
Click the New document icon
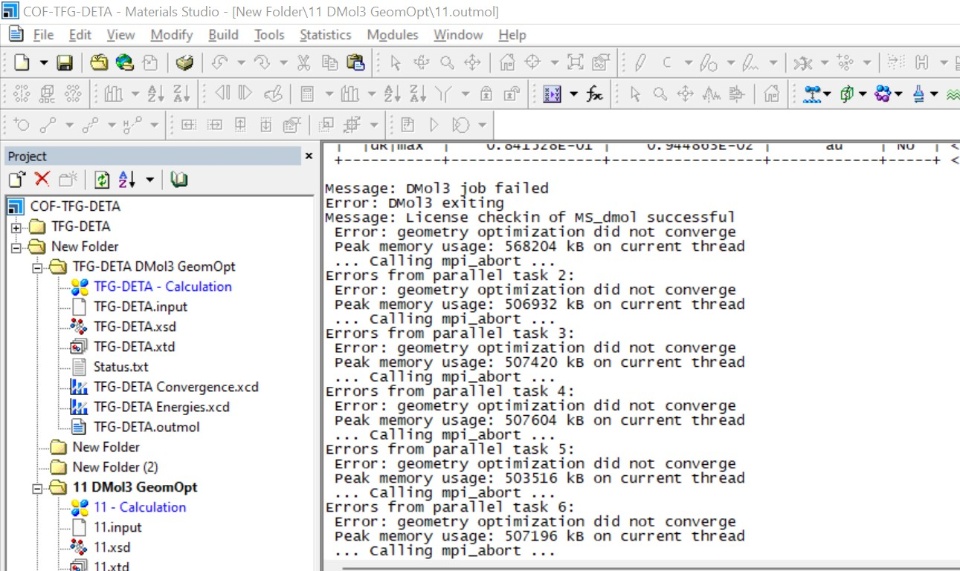[22, 62]
